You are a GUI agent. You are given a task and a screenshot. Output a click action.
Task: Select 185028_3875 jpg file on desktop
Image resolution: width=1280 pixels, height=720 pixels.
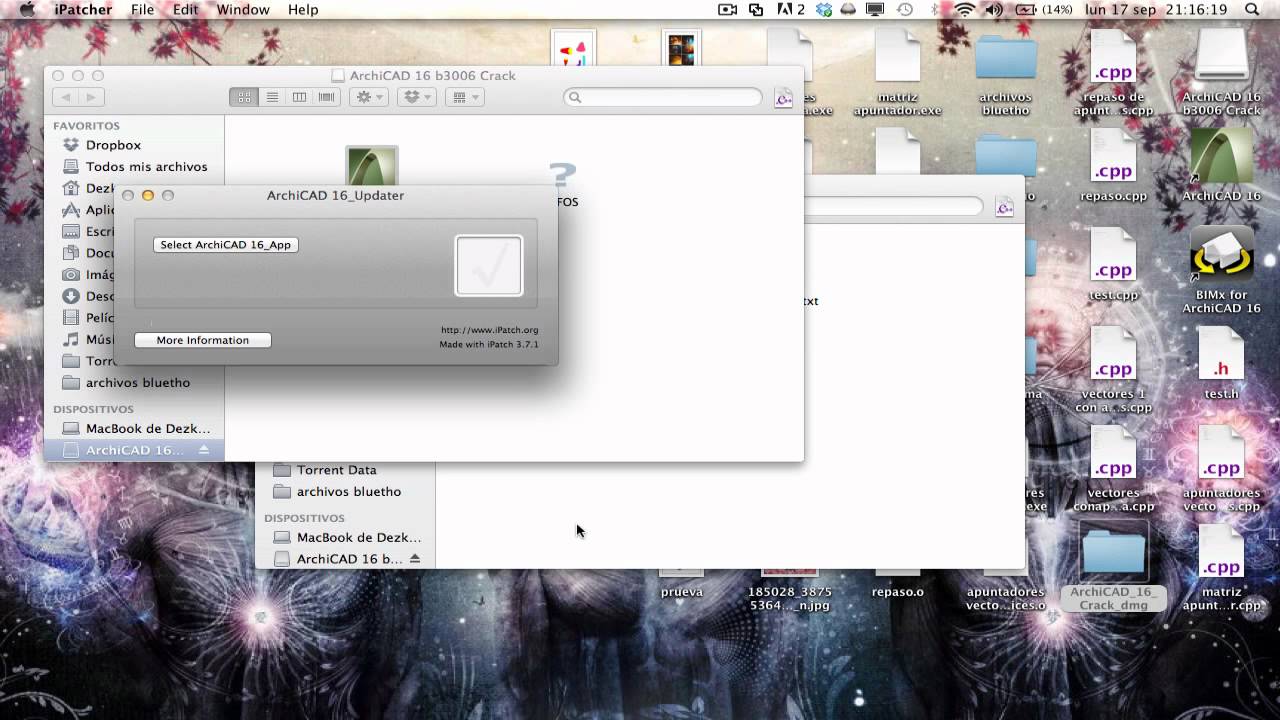[x=790, y=591]
